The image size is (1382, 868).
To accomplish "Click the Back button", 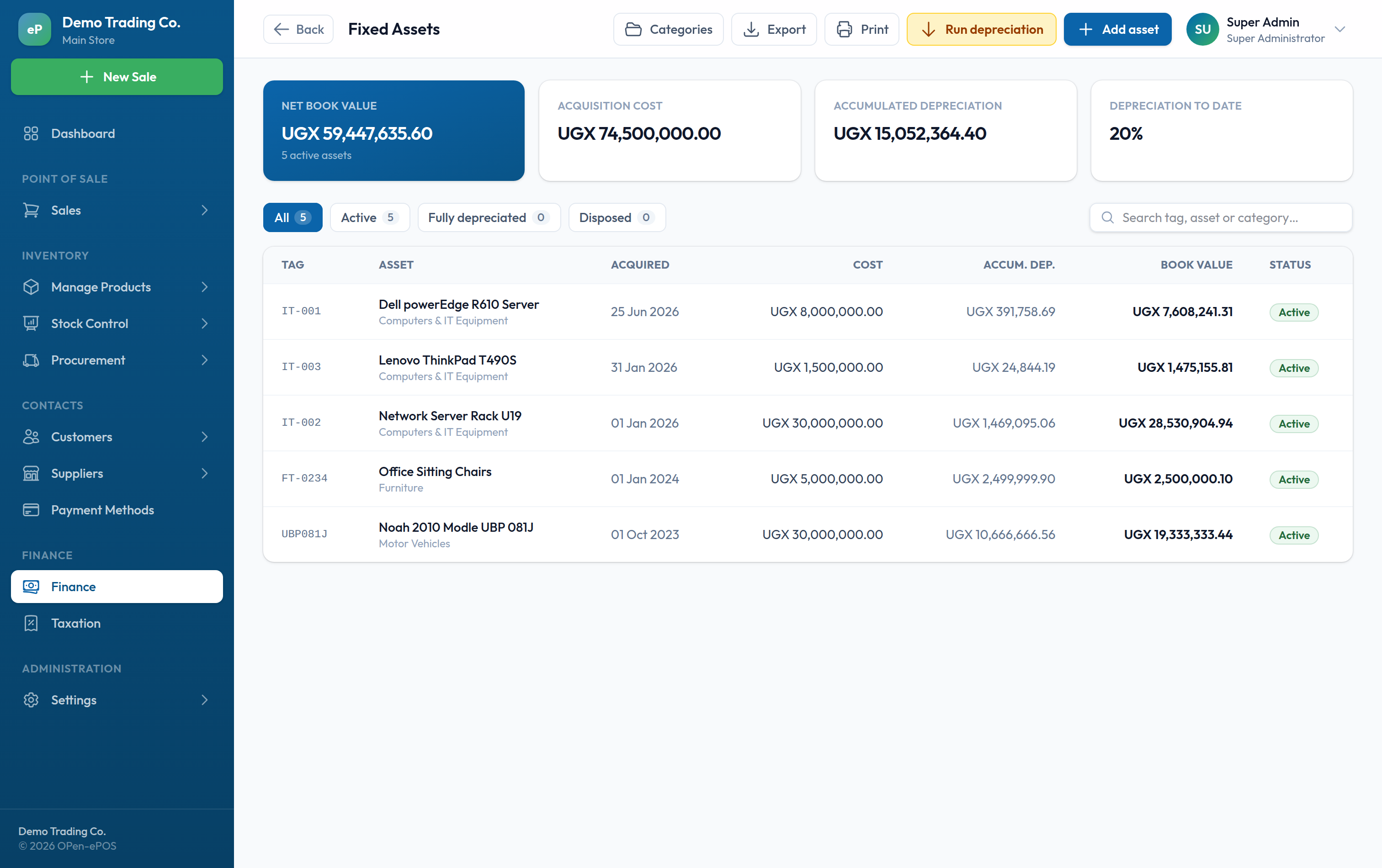I will [298, 29].
